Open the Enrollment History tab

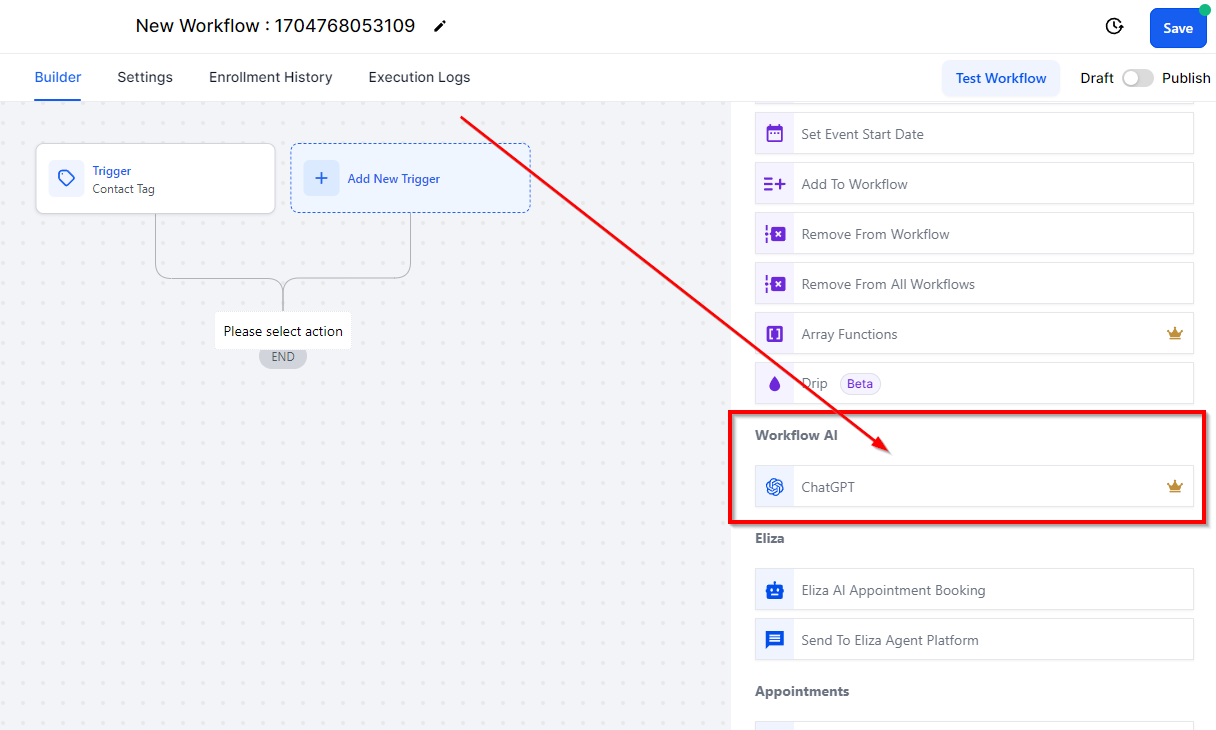coord(271,77)
